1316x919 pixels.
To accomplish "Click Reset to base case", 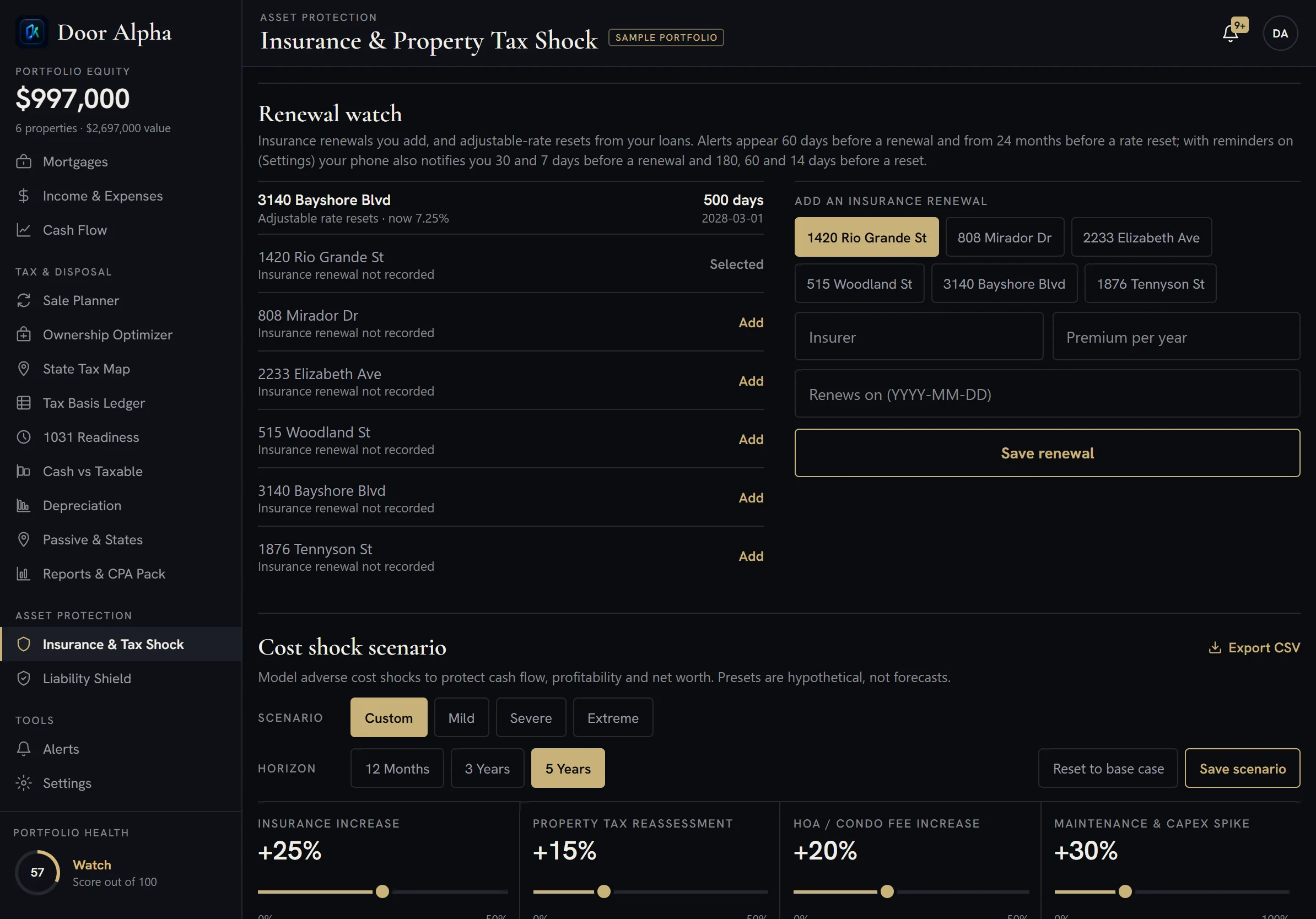I will click(1108, 769).
